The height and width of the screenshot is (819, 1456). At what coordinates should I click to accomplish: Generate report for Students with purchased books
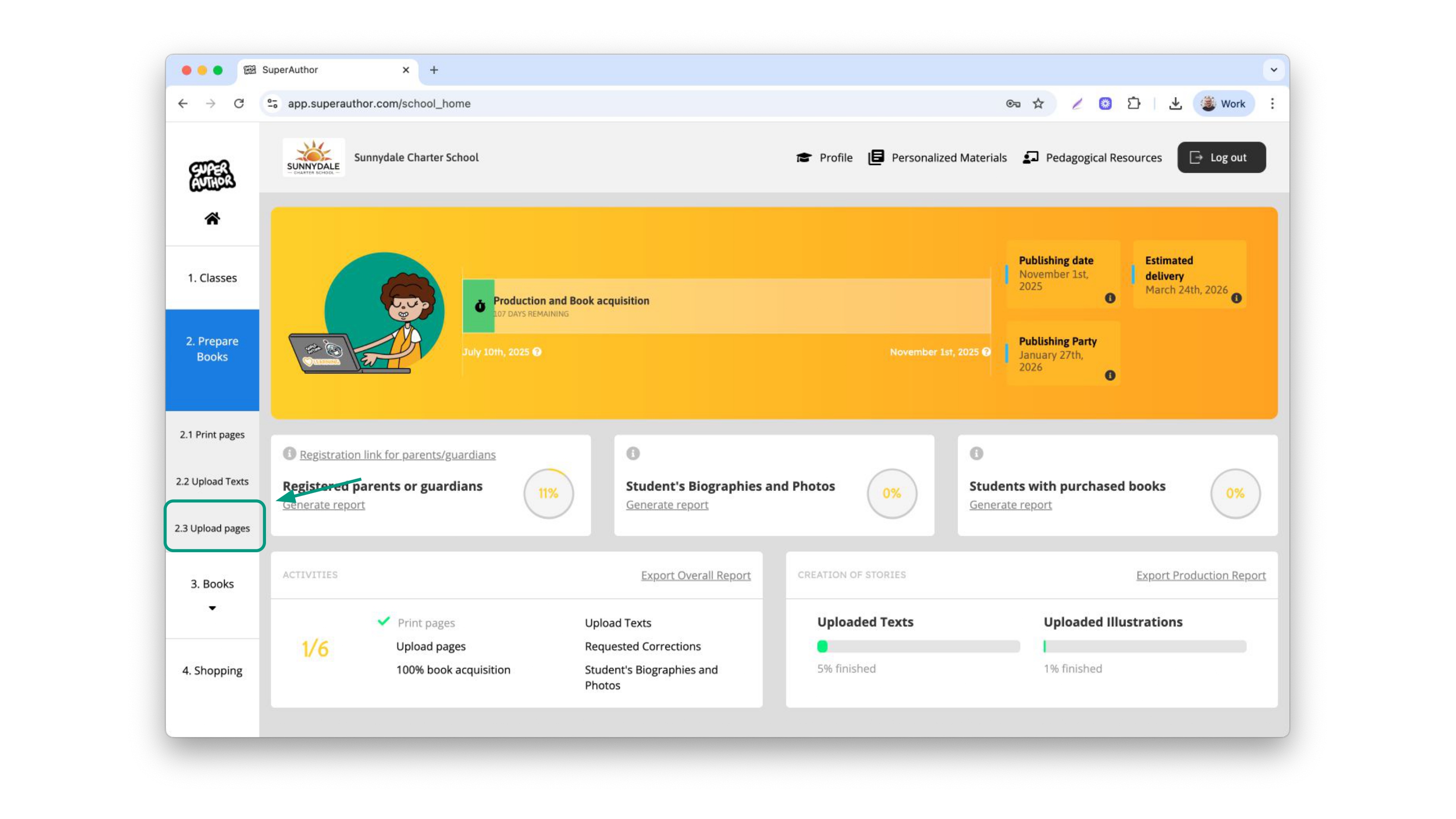point(1010,505)
